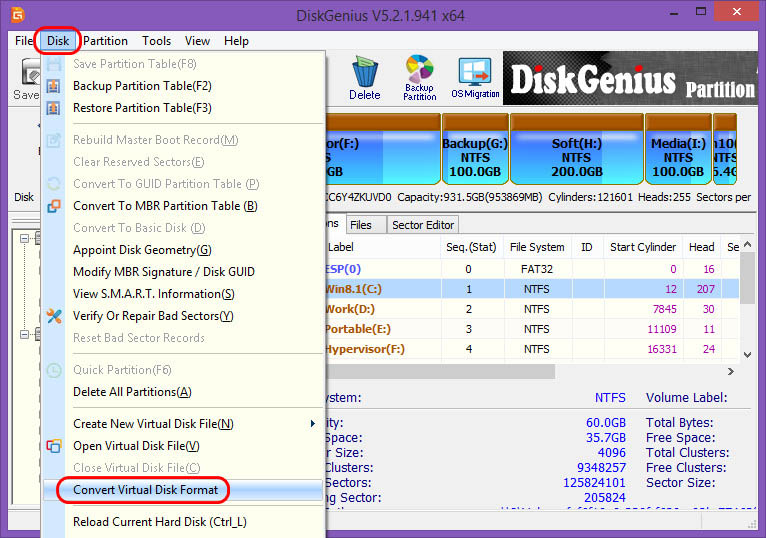The image size is (766, 538).
Task: Select the Work(D:) partition row
Action: 532,309
